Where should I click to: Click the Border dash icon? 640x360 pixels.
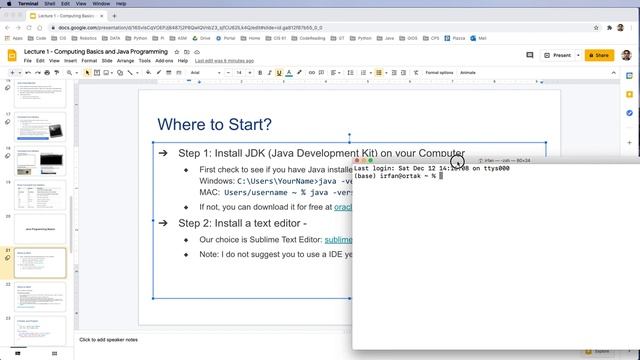click(x=178, y=73)
